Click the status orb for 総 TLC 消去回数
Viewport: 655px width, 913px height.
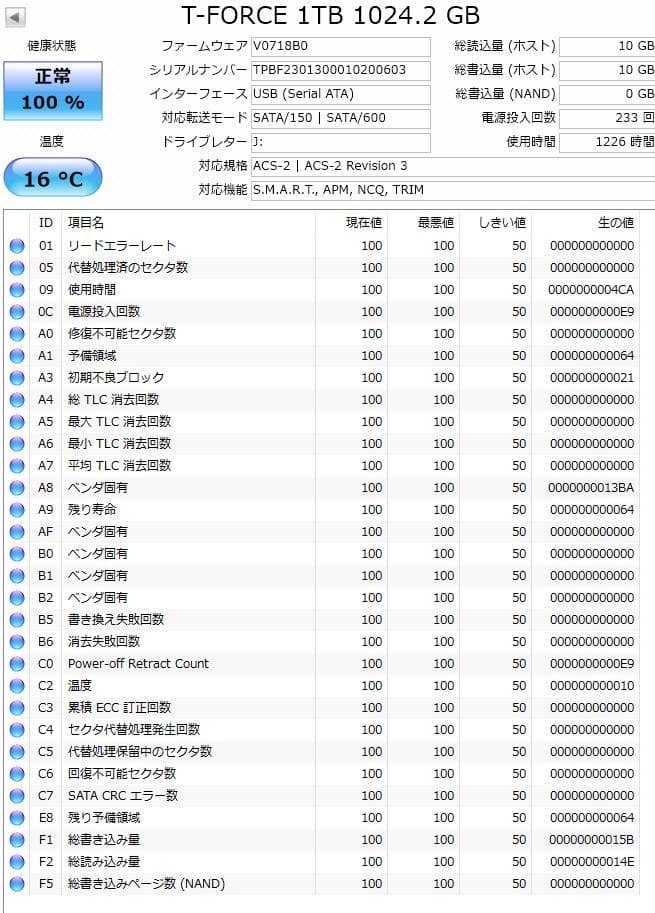pyautogui.click(x=17, y=400)
